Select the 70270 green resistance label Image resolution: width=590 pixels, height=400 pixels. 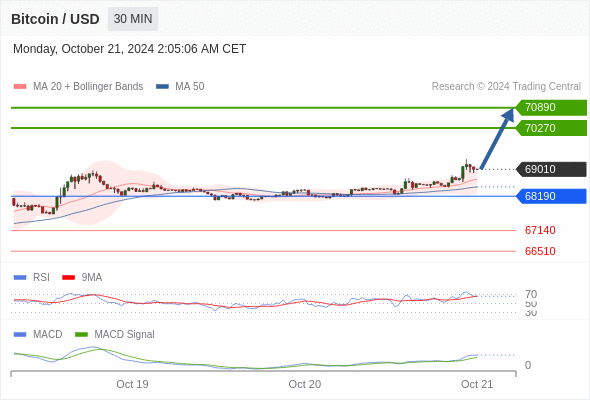(551, 128)
